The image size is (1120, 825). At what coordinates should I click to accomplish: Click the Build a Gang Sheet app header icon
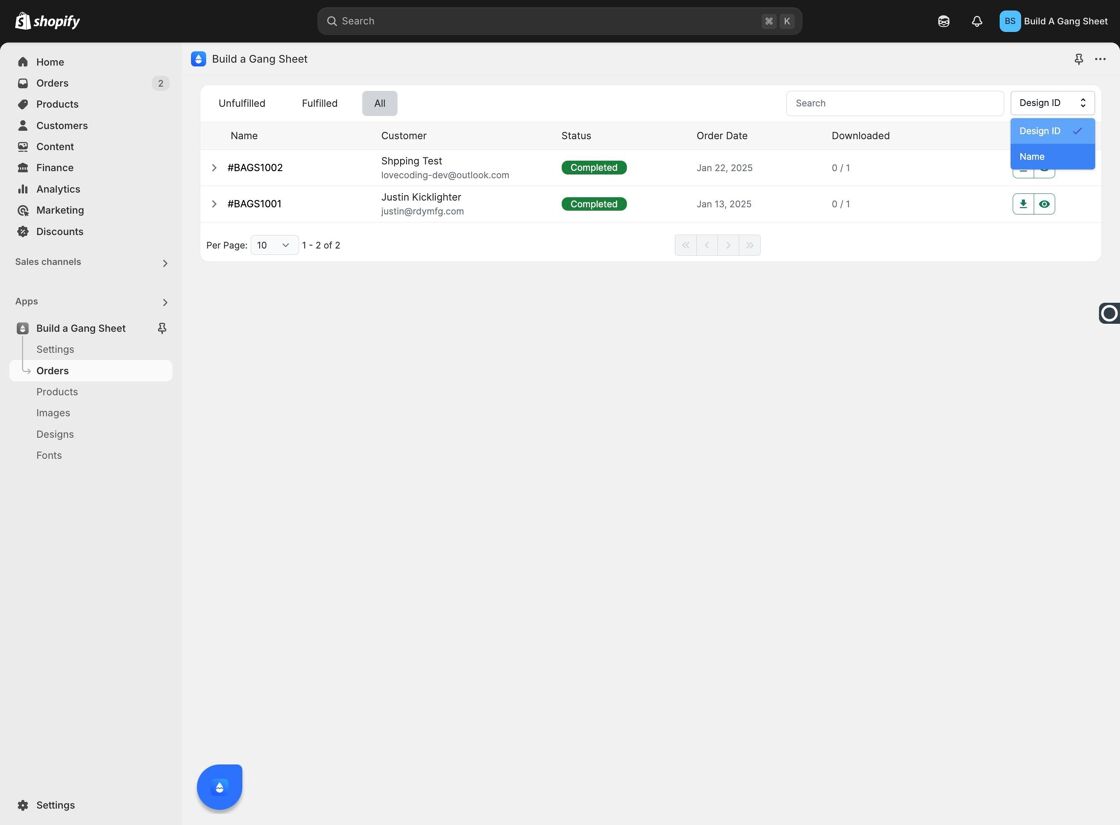(199, 59)
